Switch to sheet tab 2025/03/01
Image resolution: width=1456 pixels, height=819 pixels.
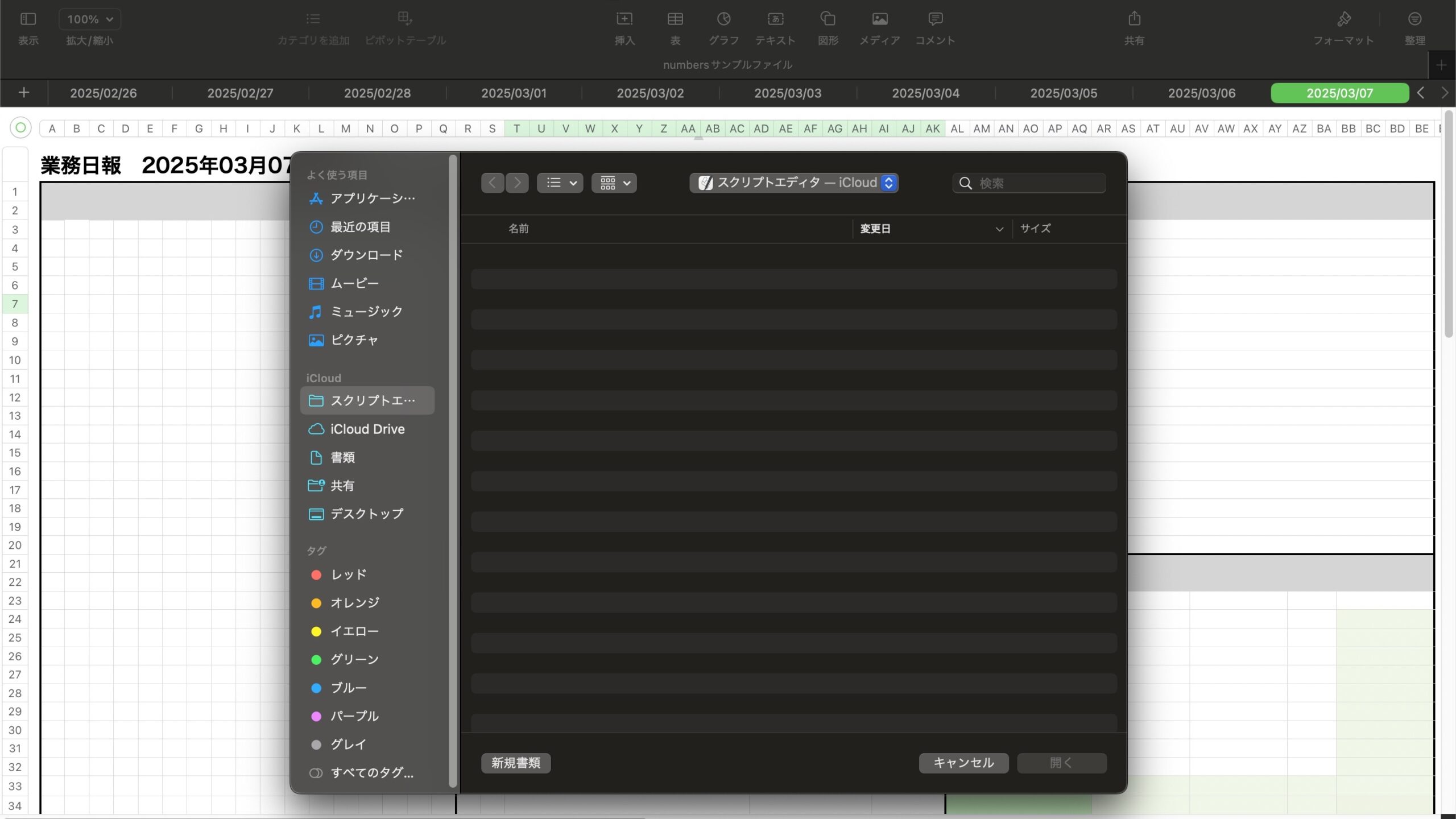(514, 93)
